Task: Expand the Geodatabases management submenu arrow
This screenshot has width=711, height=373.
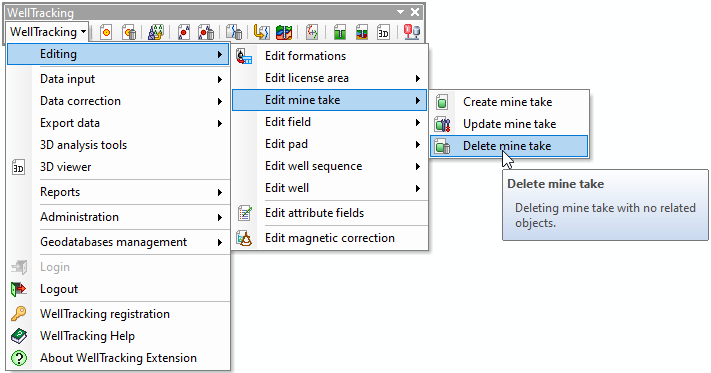Action: (x=219, y=242)
